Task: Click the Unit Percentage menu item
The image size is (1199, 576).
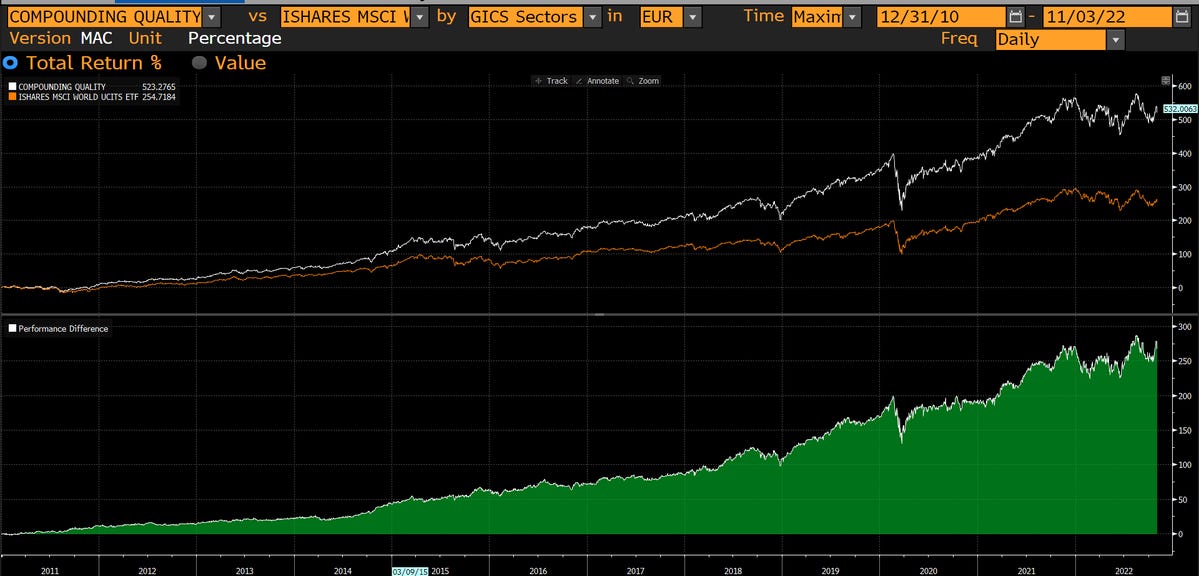Action: click(235, 39)
